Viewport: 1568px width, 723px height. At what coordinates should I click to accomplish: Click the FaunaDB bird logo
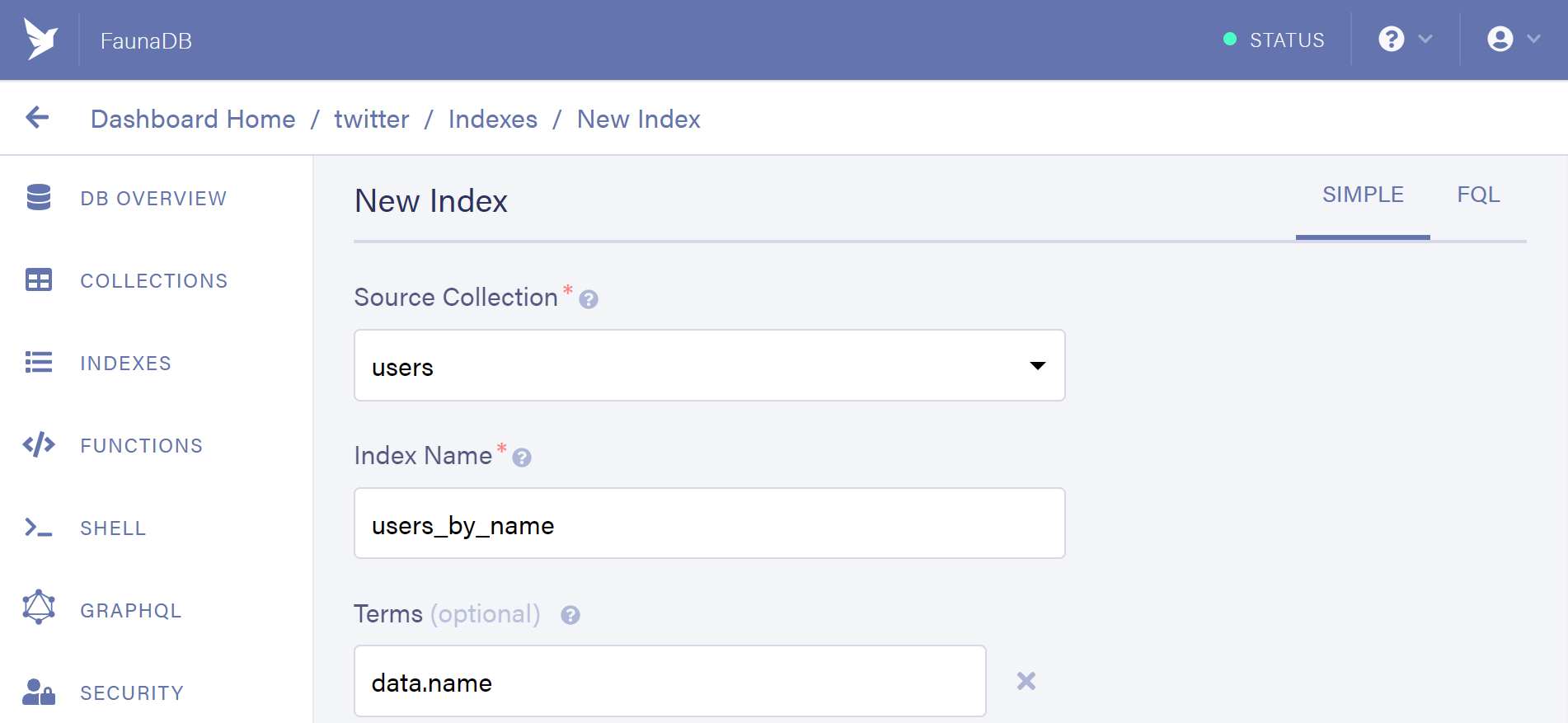pos(40,40)
